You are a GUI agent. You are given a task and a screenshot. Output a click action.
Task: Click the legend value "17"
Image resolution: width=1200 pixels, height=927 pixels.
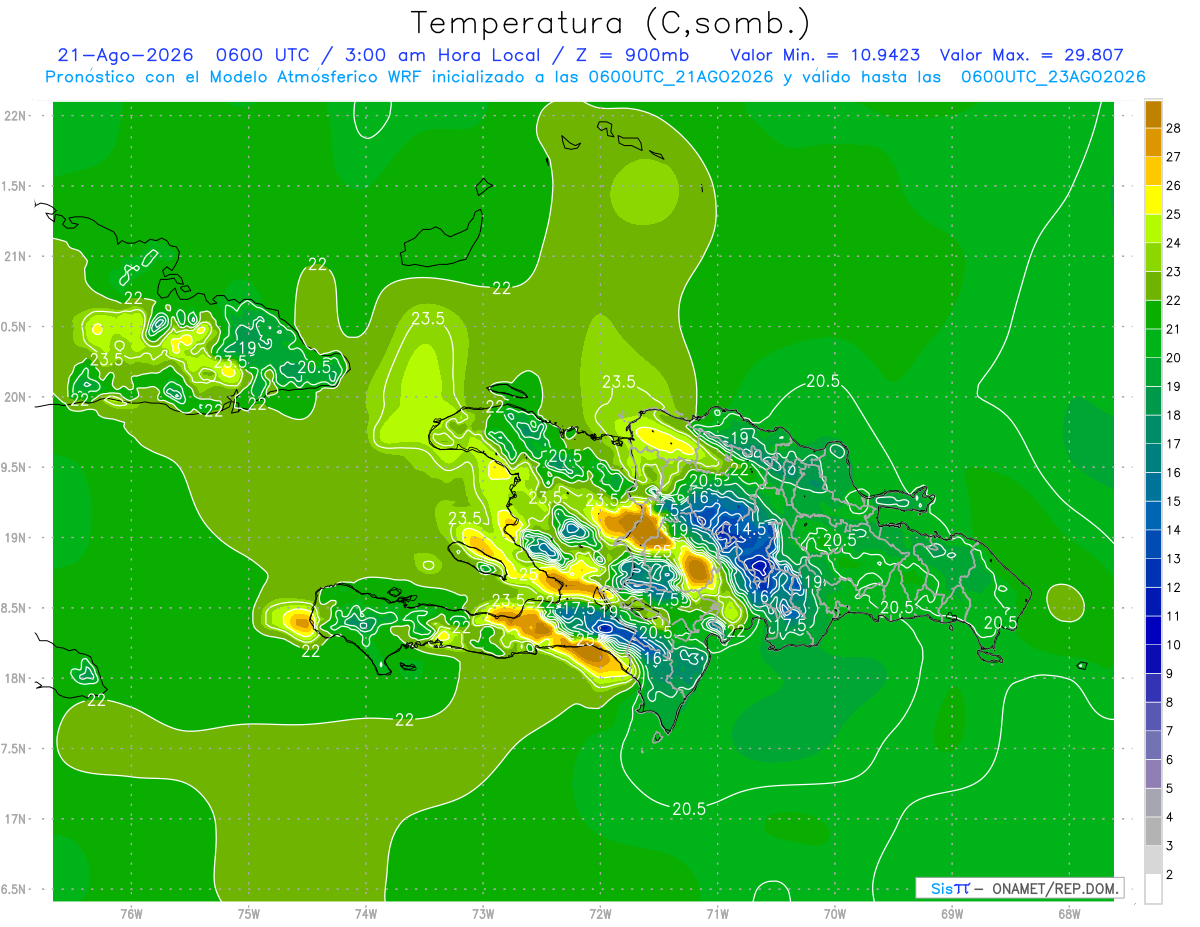pyautogui.click(x=1174, y=444)
